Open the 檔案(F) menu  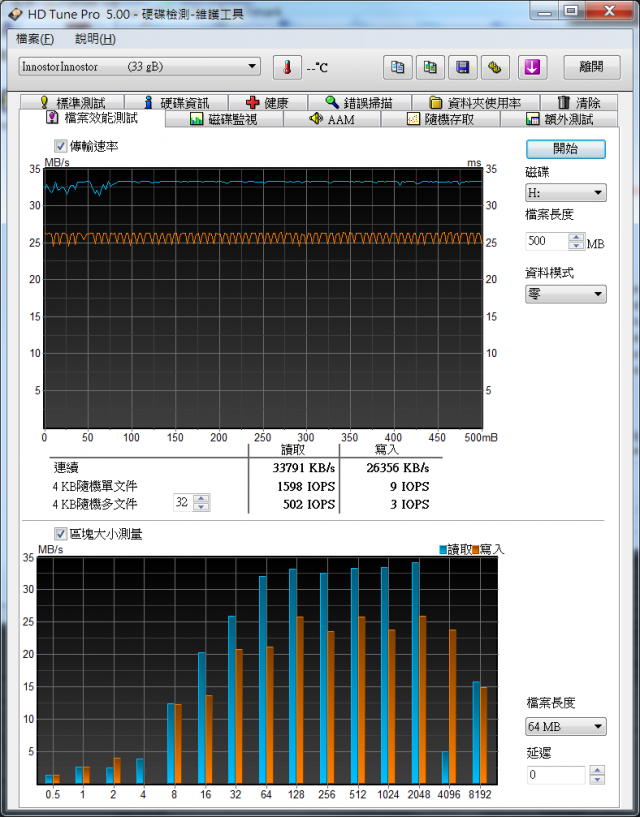pos(35,39)
